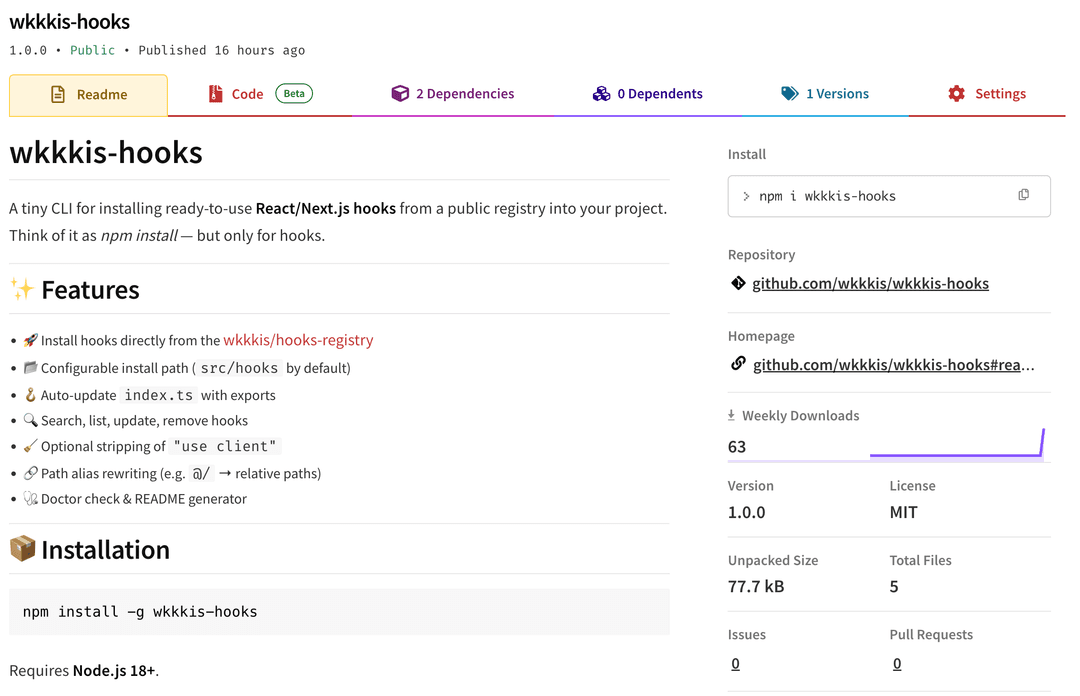Click the Readme document icon
Image resolution: width=1080 pixels, height=696 pixels.
point(58,94)
